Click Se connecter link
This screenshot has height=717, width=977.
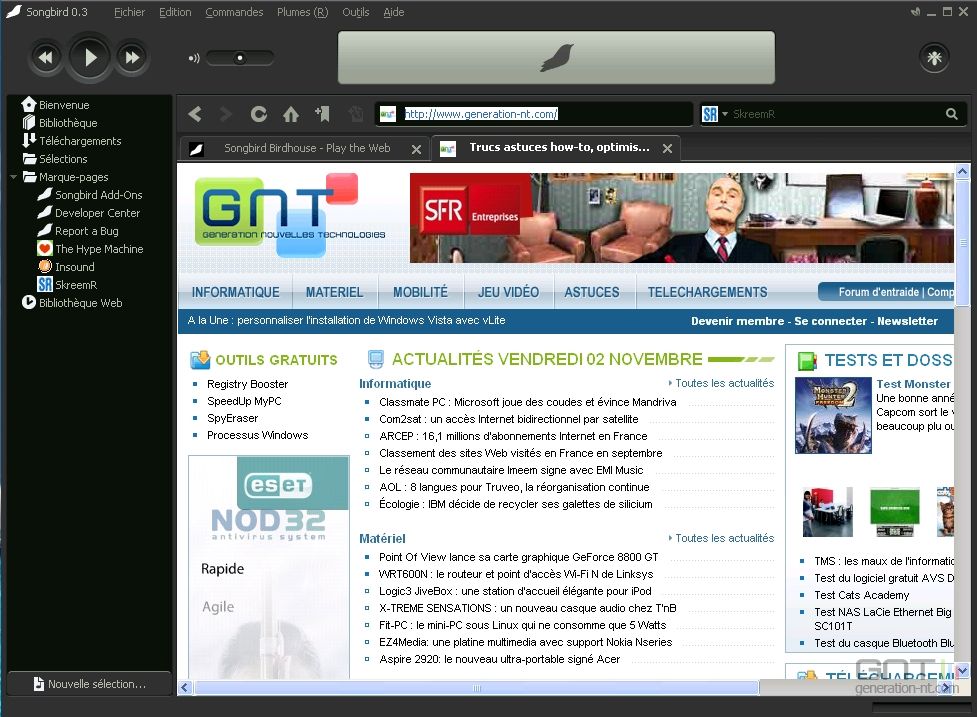pos(830,321)
